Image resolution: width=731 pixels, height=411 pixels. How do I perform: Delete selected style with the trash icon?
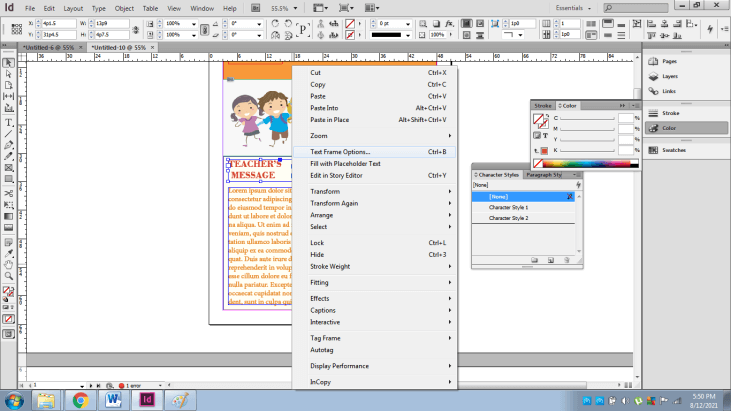tap(567, 260)
